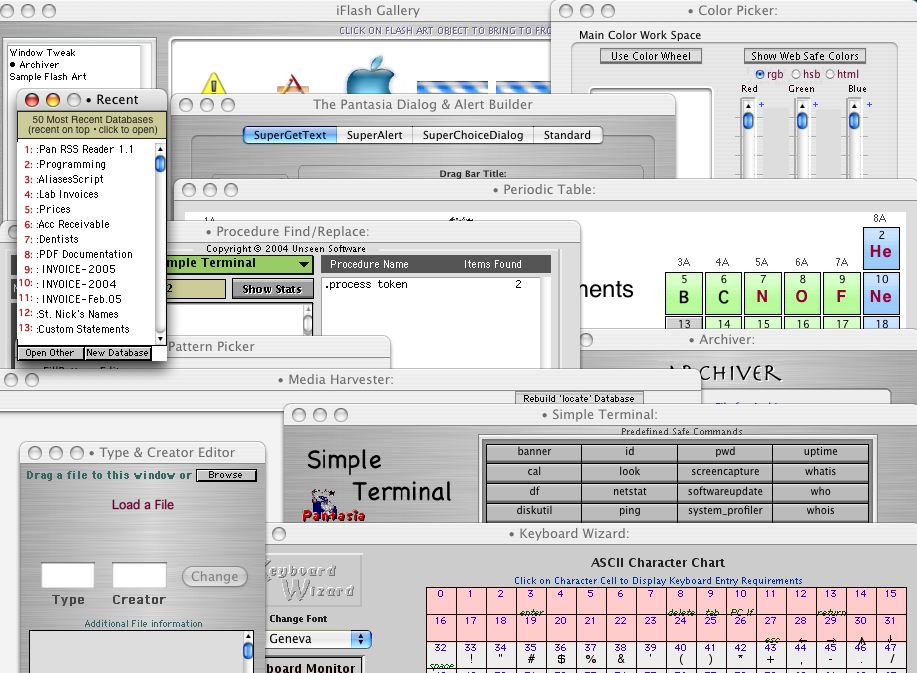
Task: Run the 'softwareupdate' command in Simple Terminal
Action: [x=725, y=492]
